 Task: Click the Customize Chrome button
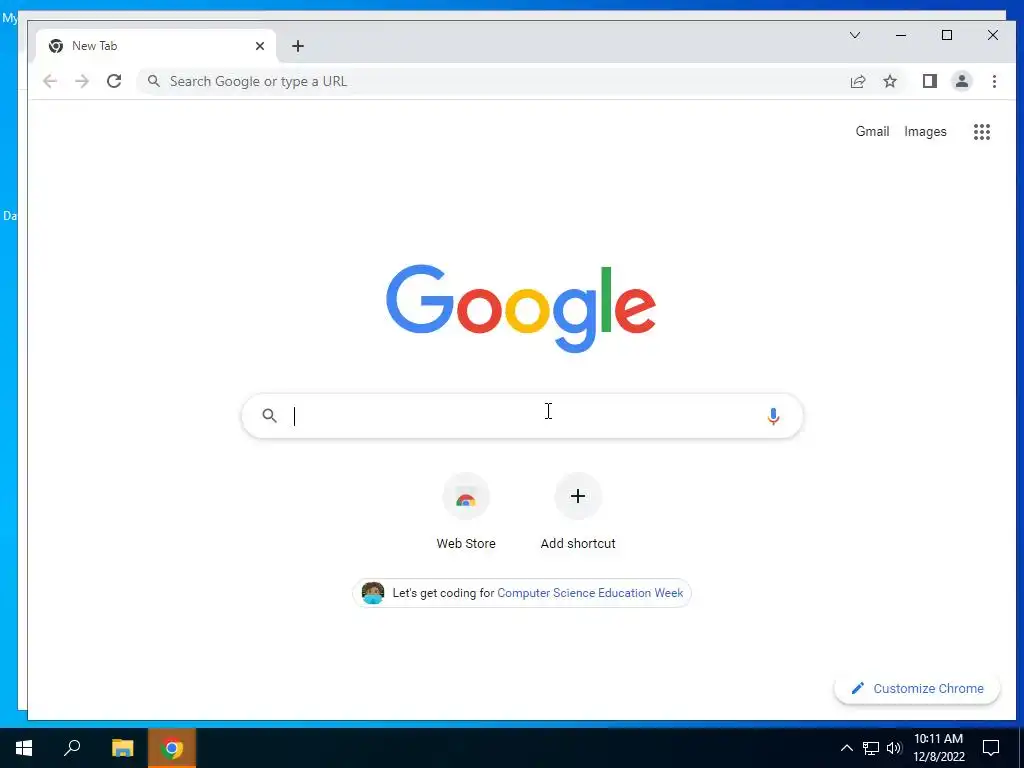[917, 688]
